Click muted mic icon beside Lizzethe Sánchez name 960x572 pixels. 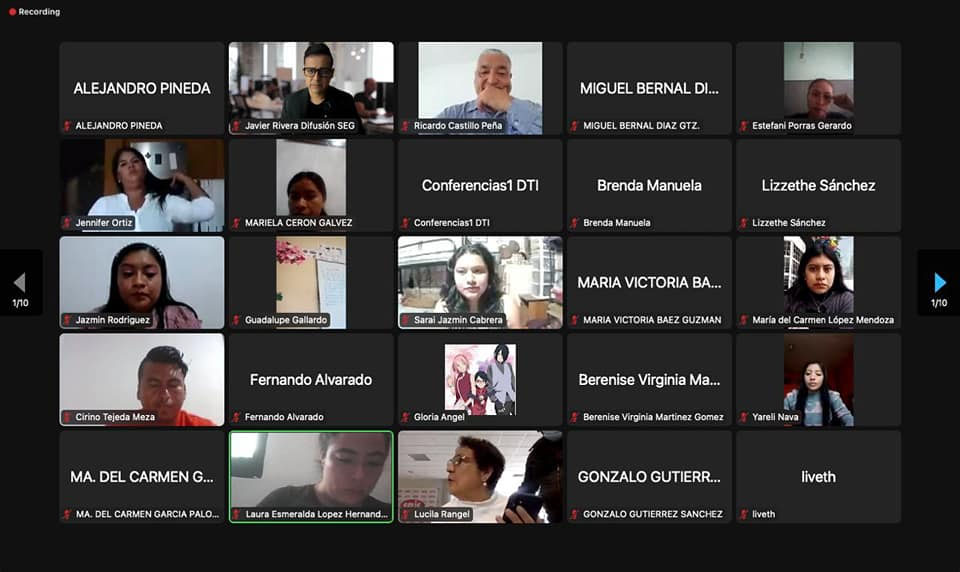744,223
